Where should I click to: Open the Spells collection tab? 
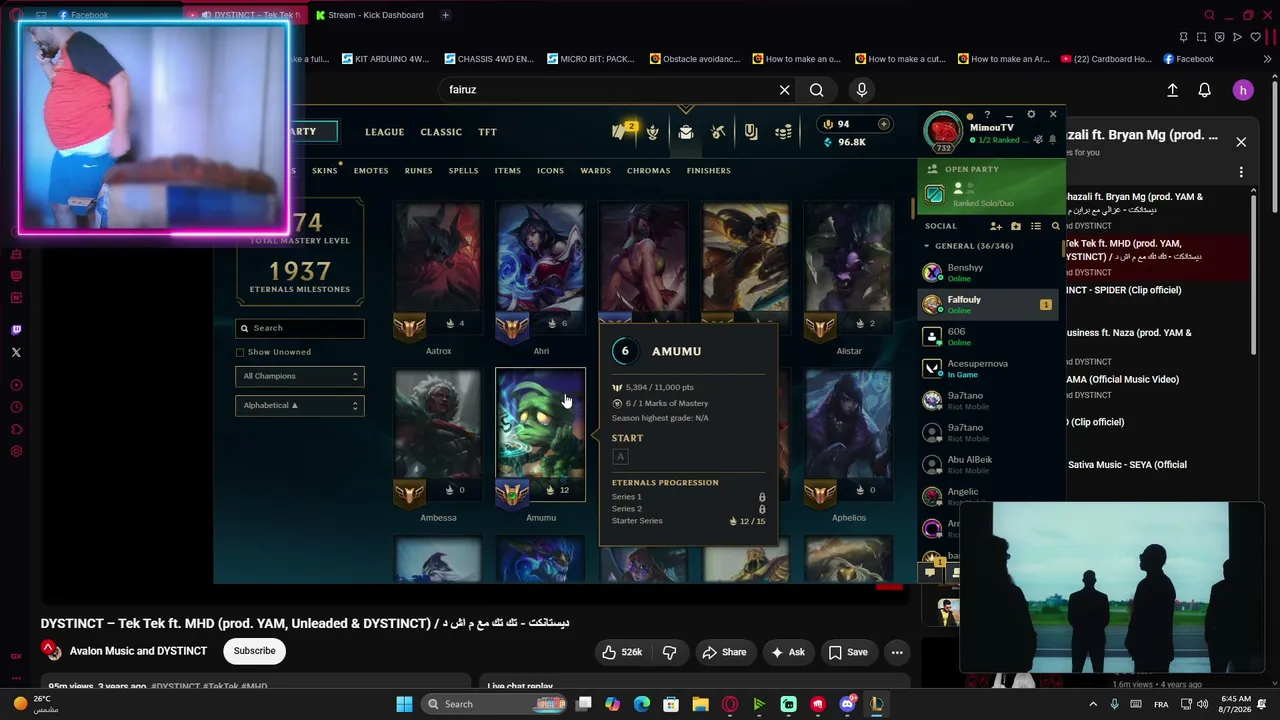[463, 171]
